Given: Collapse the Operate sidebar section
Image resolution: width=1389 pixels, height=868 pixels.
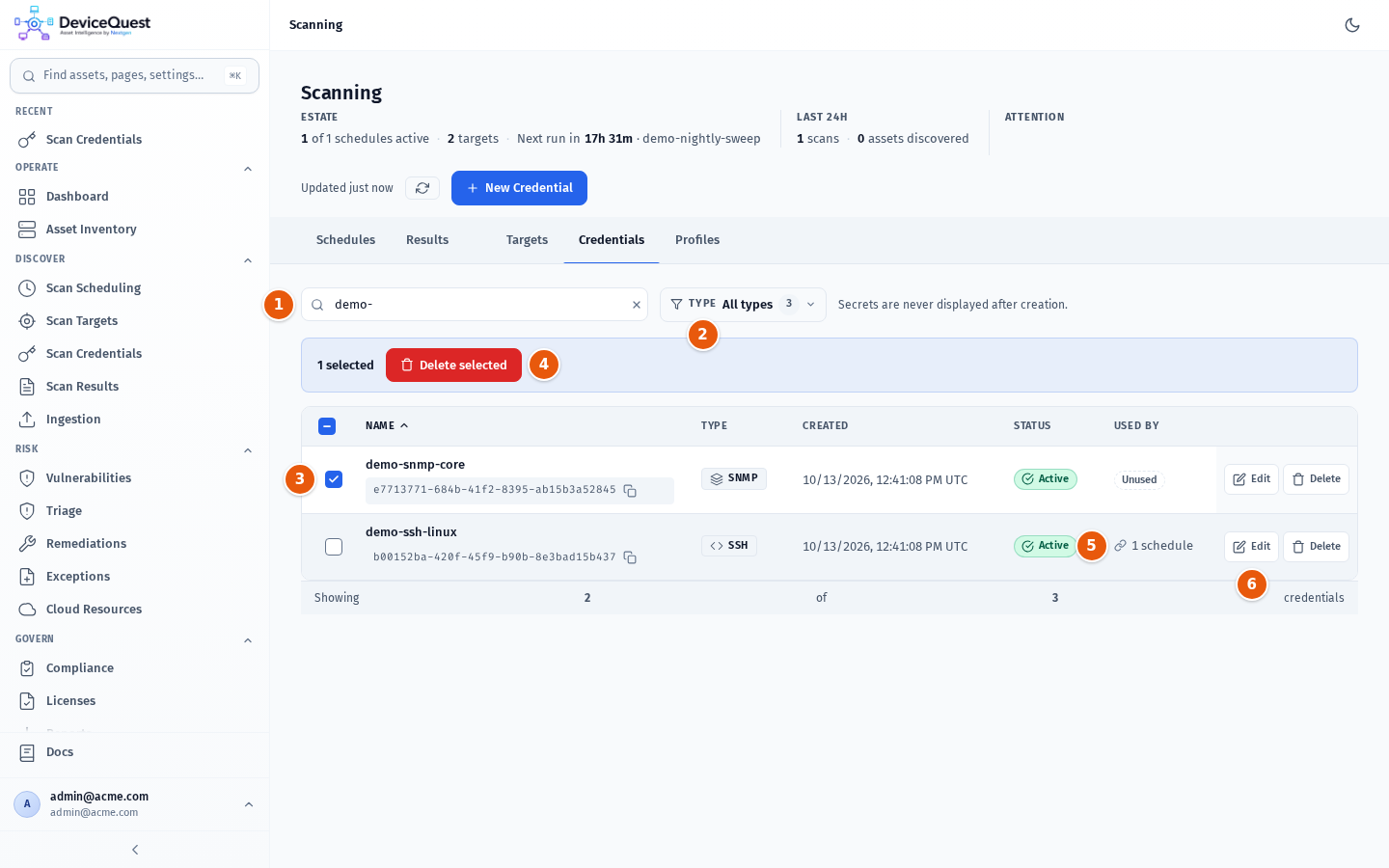Looking at the screenshot, I should click(x=248, y=169).
